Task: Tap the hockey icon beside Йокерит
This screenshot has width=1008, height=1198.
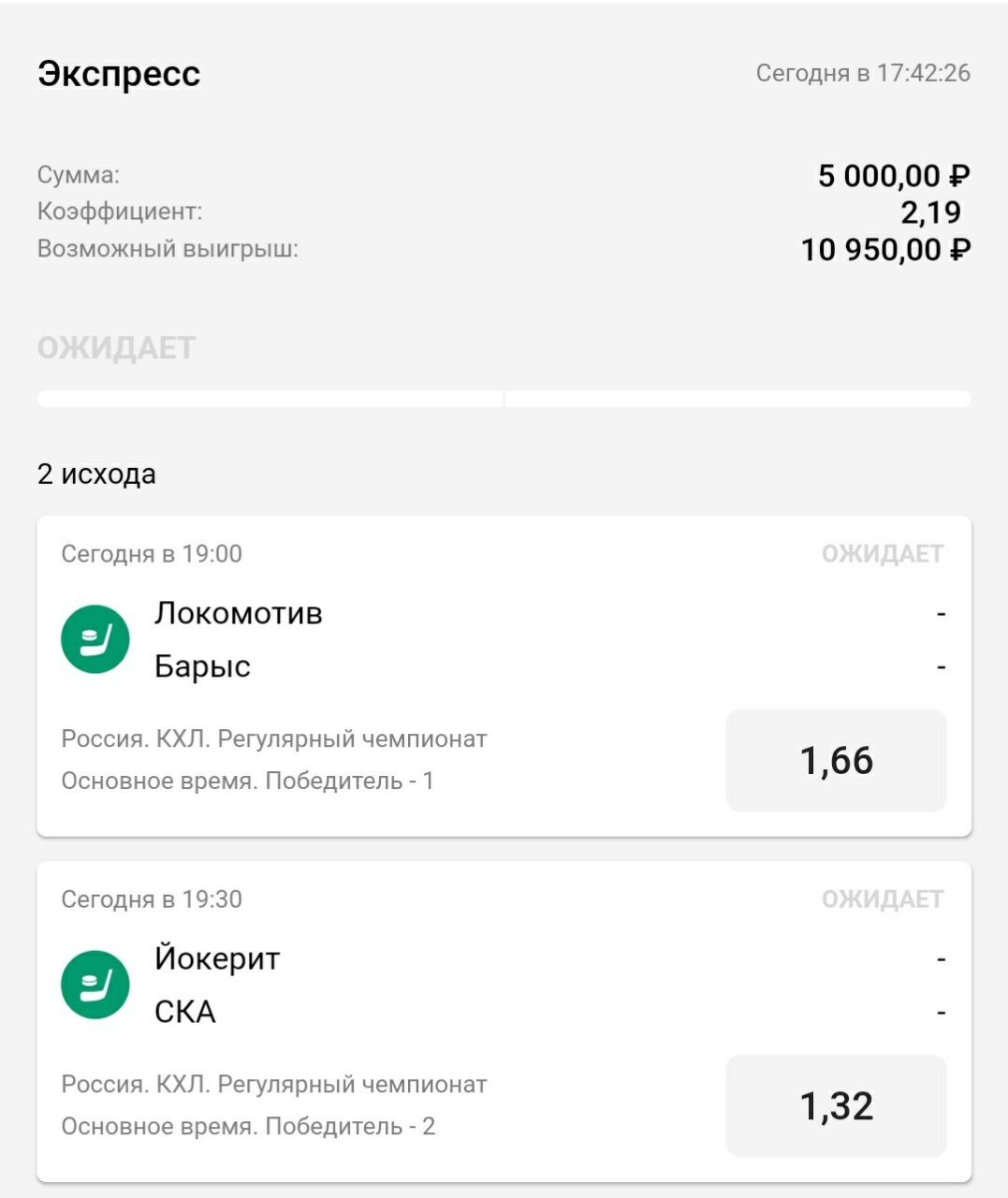Action: (x=95, y=985)
